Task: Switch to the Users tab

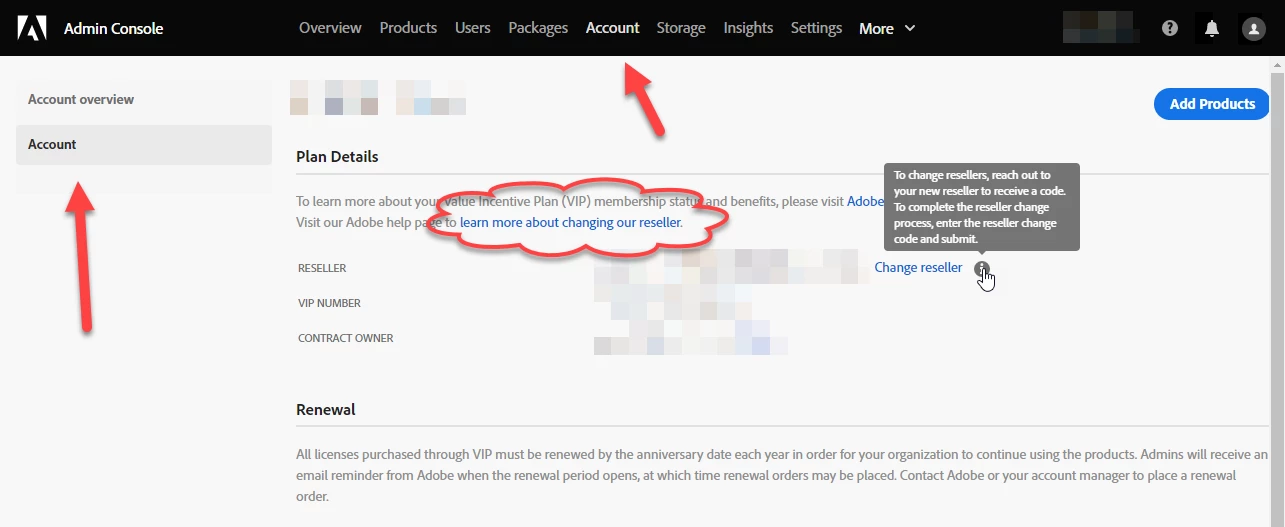Action: [x=472, y=28]
